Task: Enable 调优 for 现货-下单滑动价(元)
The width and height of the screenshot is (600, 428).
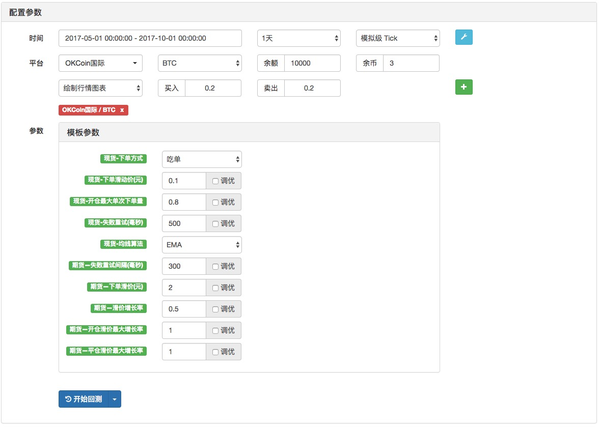Action: coord(214,181)
